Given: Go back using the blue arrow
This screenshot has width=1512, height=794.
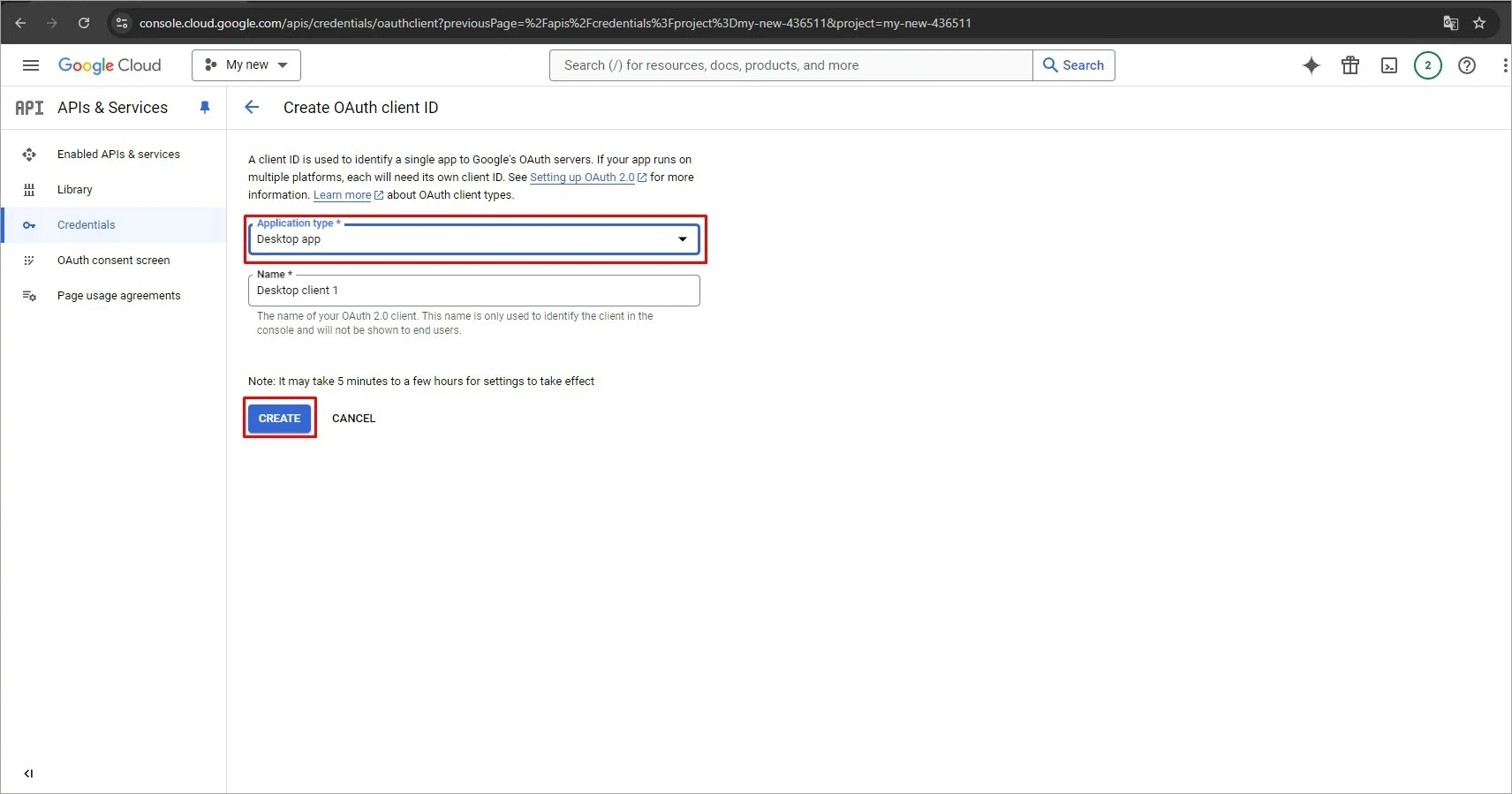Looking at the screenshot, I should pyautogui.click(x=252, y=108).
